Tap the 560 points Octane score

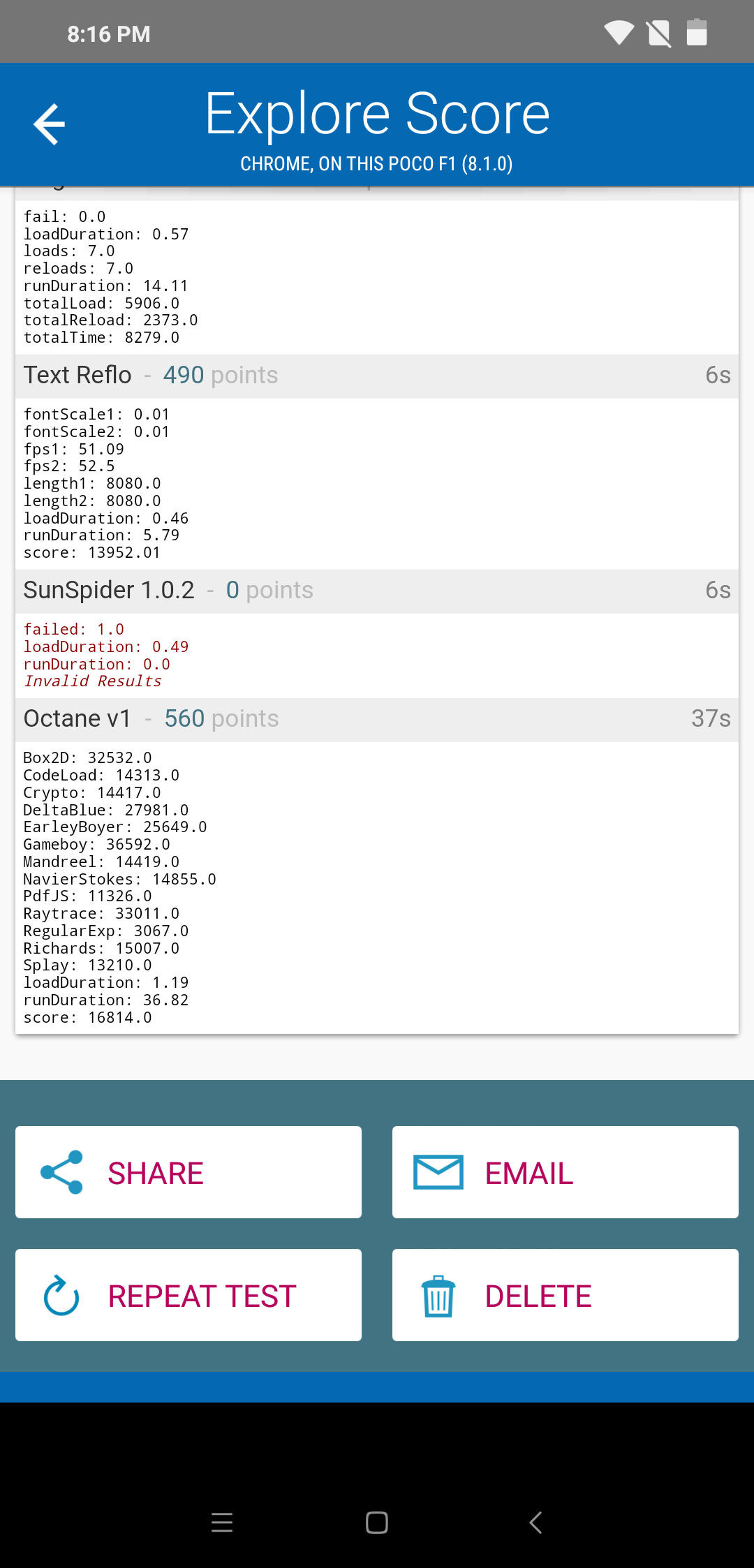221,719
